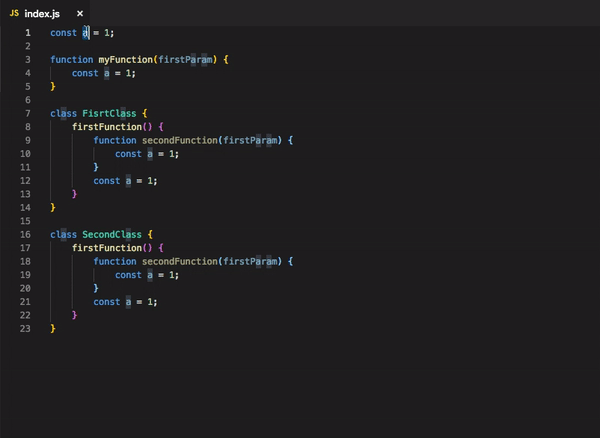The width and height of the screenshot is (600, 438).
Task: Click line number 23 in the gutter
Action: click(x=25, y=328)
